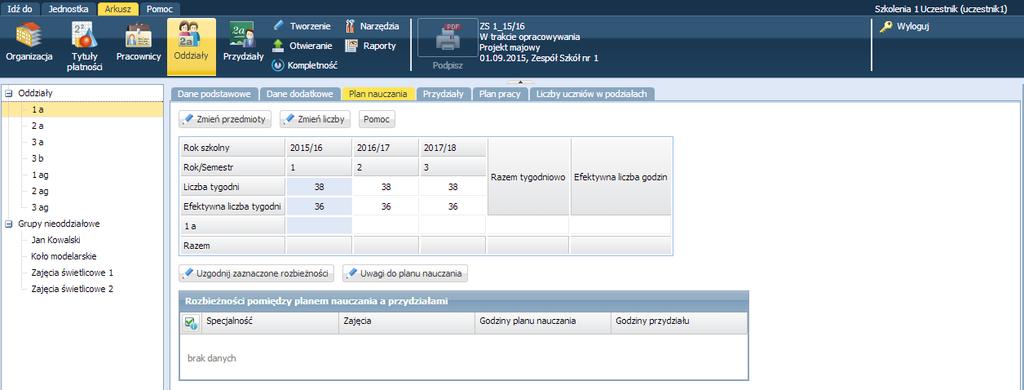Click the Specjalność column header
Screen dimensions: 1024x390
271,322
